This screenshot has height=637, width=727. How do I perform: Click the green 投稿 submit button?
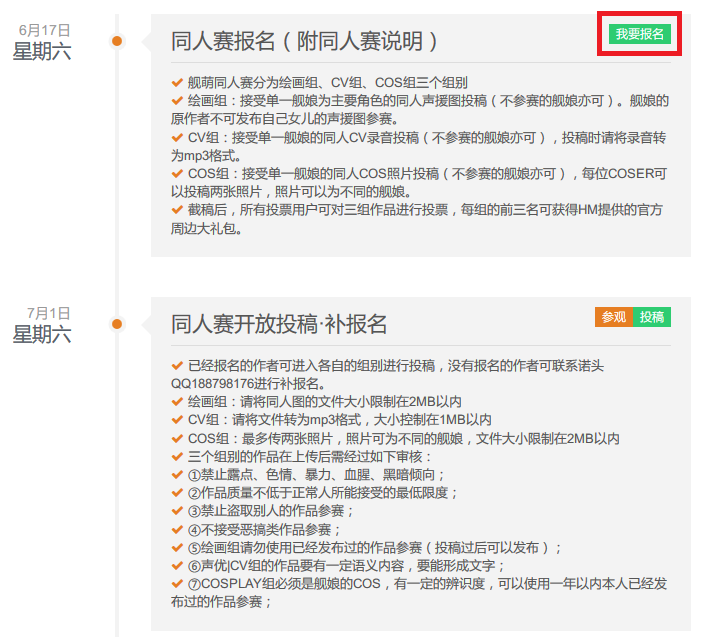click(x=652, y=317)
